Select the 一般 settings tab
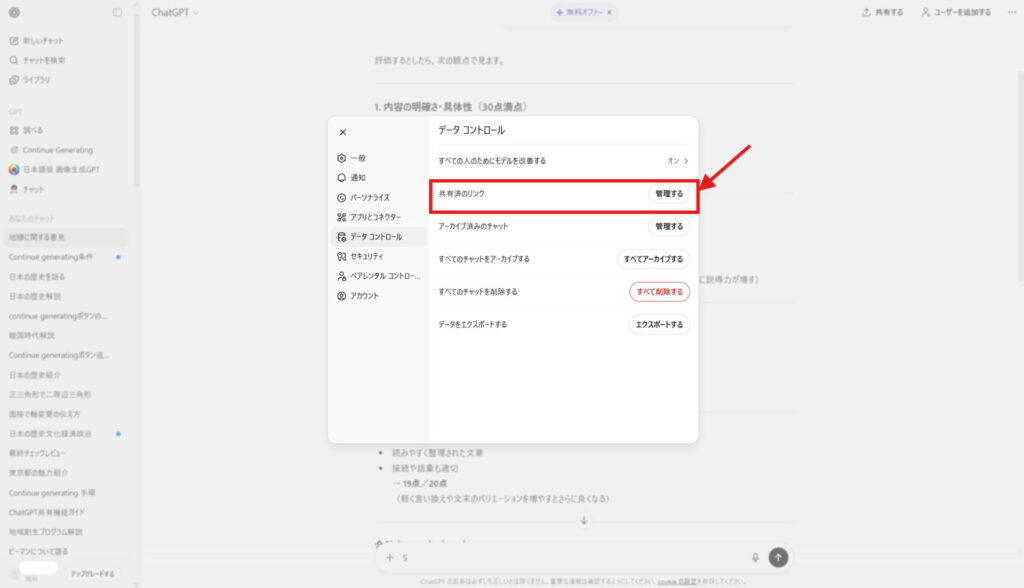The image size is (1024, 588). tap(357, 158)
